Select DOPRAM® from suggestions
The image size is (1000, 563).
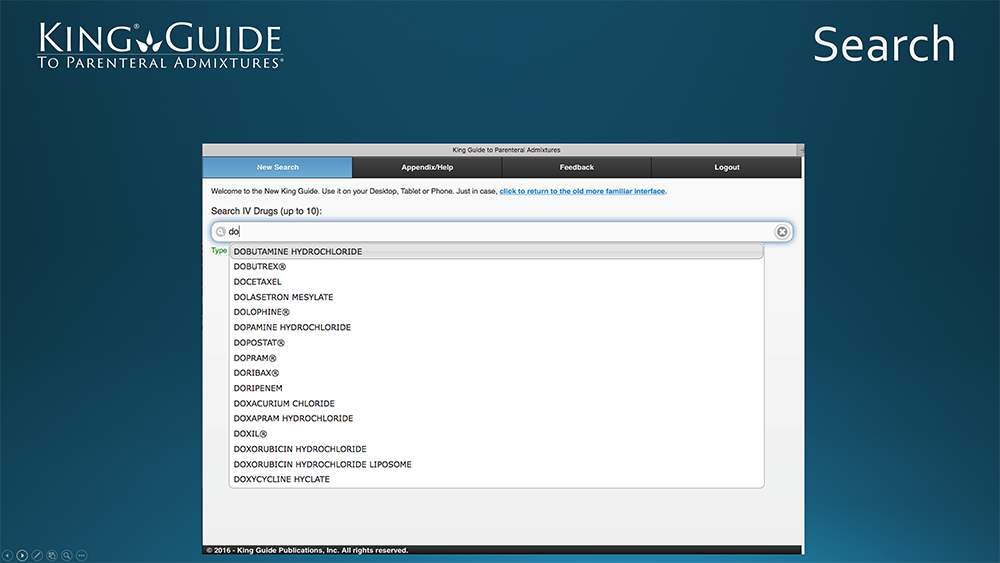(496, 358)
